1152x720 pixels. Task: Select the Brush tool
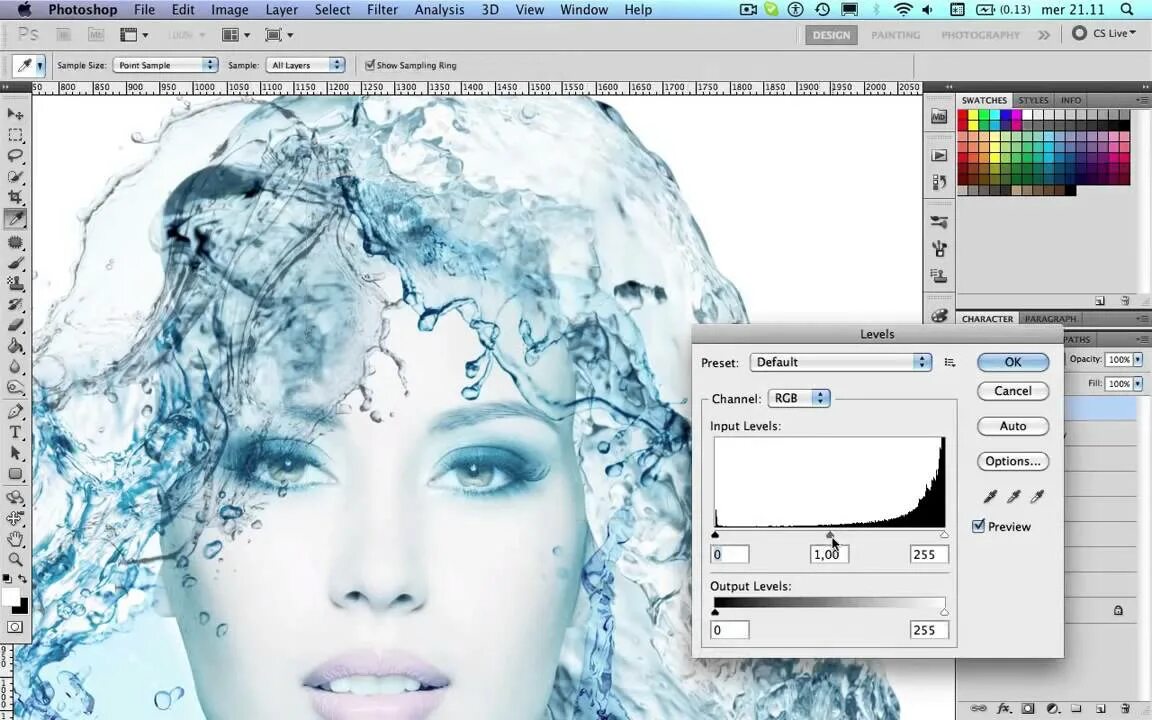[15, 262]
